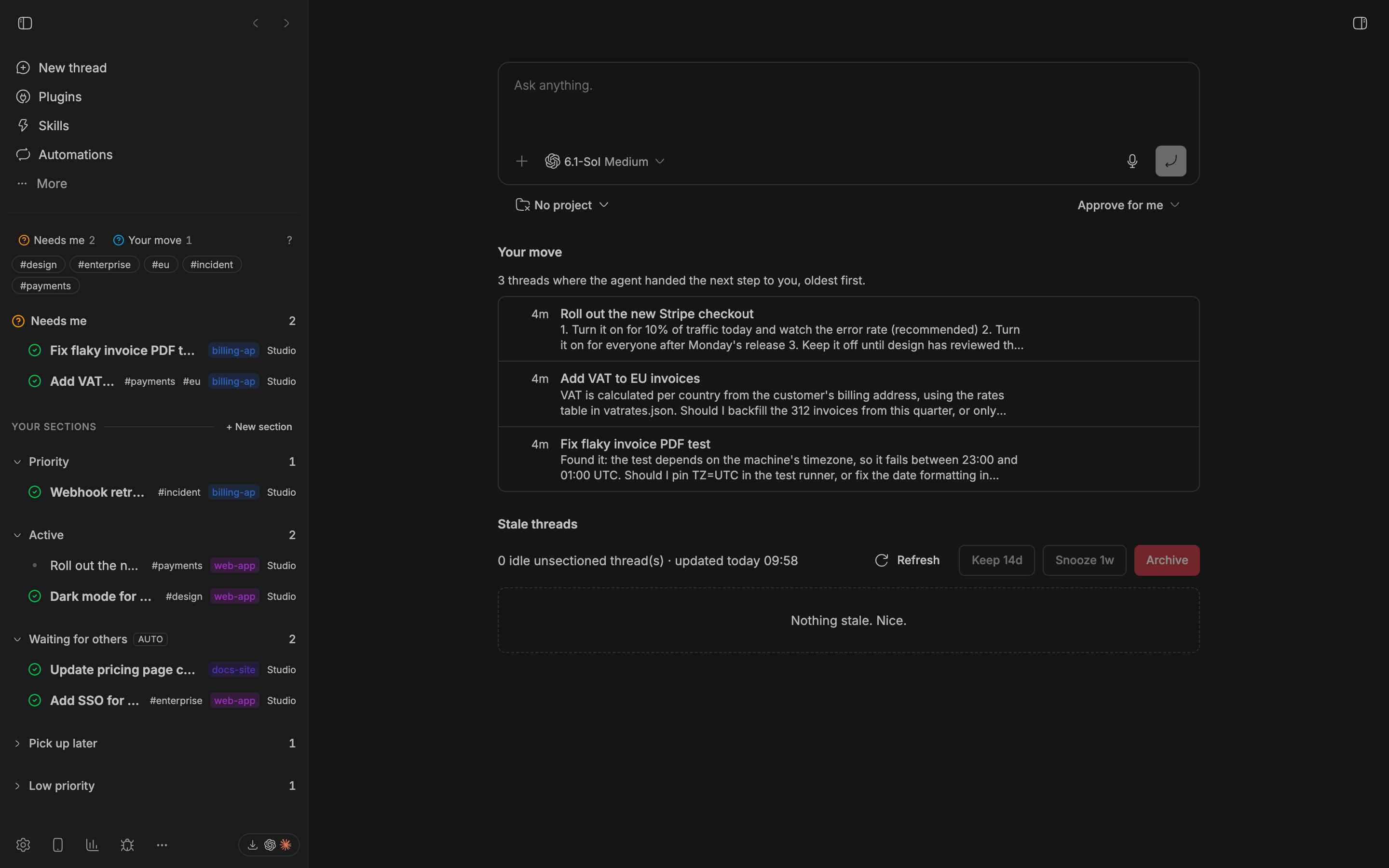This screenshot has width=1389, height=868.
Task: Filter threads by the #enterprise tag
Action: (105, 265)
